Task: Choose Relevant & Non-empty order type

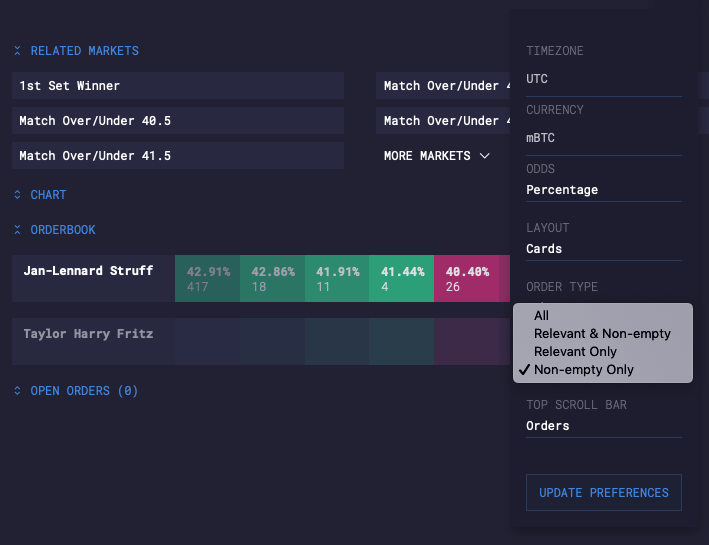Action: click(602, 333)
